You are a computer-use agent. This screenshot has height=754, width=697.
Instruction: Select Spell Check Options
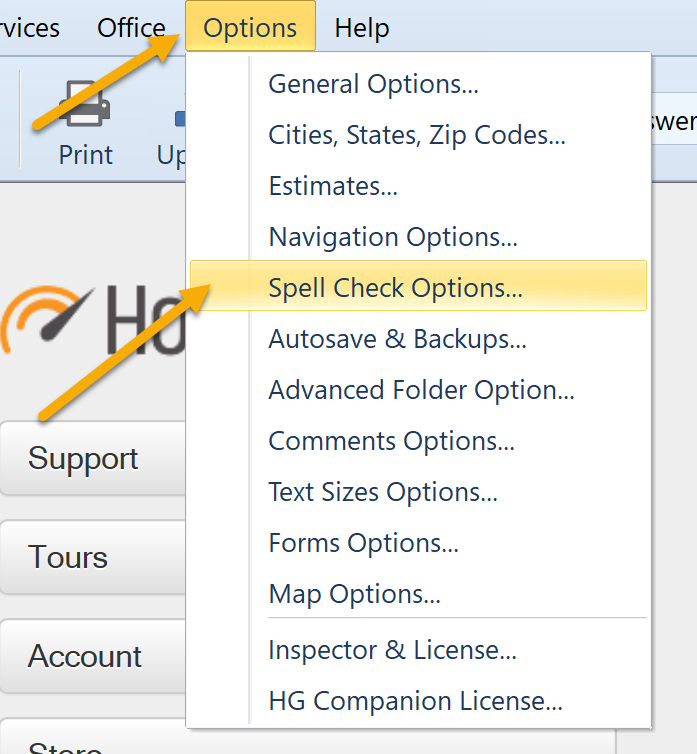pos(395,288)
